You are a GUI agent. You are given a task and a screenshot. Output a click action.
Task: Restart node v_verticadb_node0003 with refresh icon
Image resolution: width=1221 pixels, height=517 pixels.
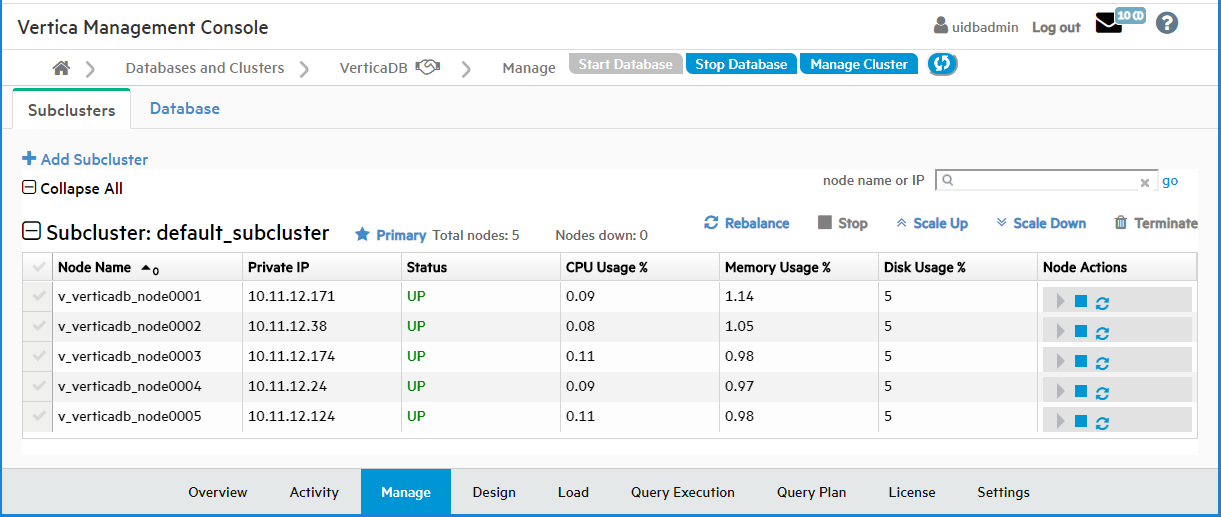1102,362
